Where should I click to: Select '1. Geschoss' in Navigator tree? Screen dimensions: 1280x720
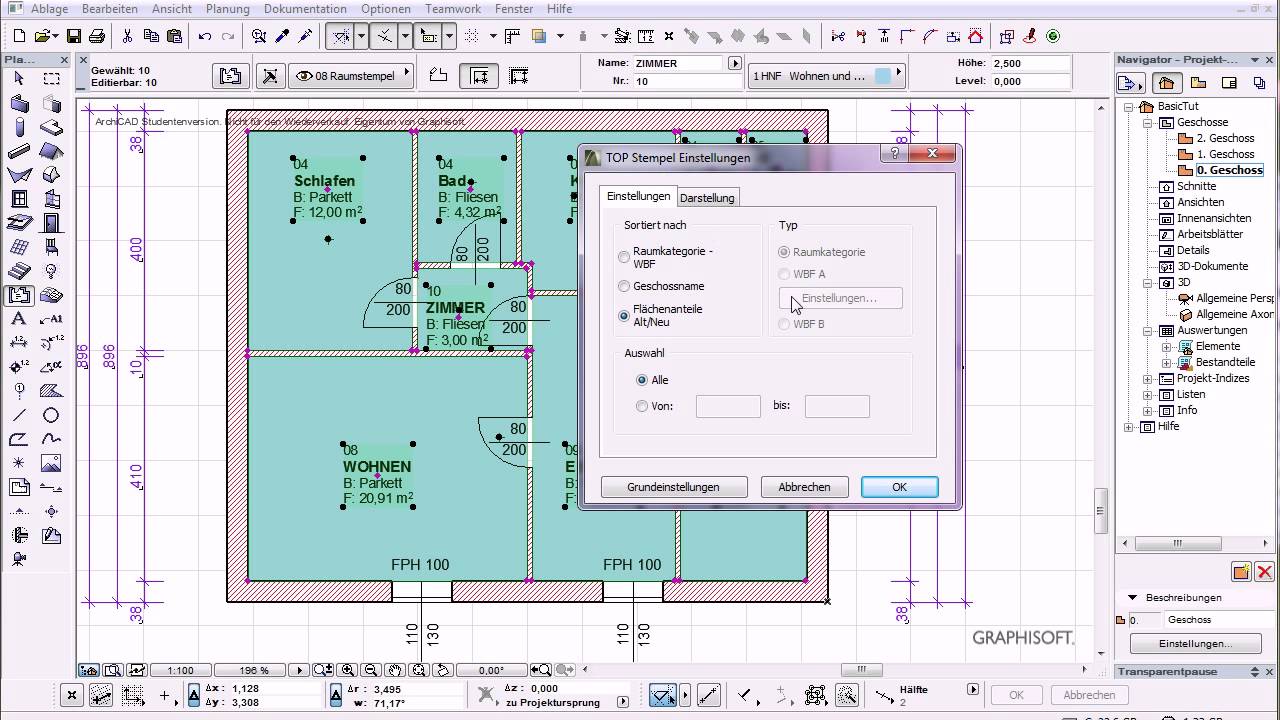pyautogui.click(x=1225, y=154)
